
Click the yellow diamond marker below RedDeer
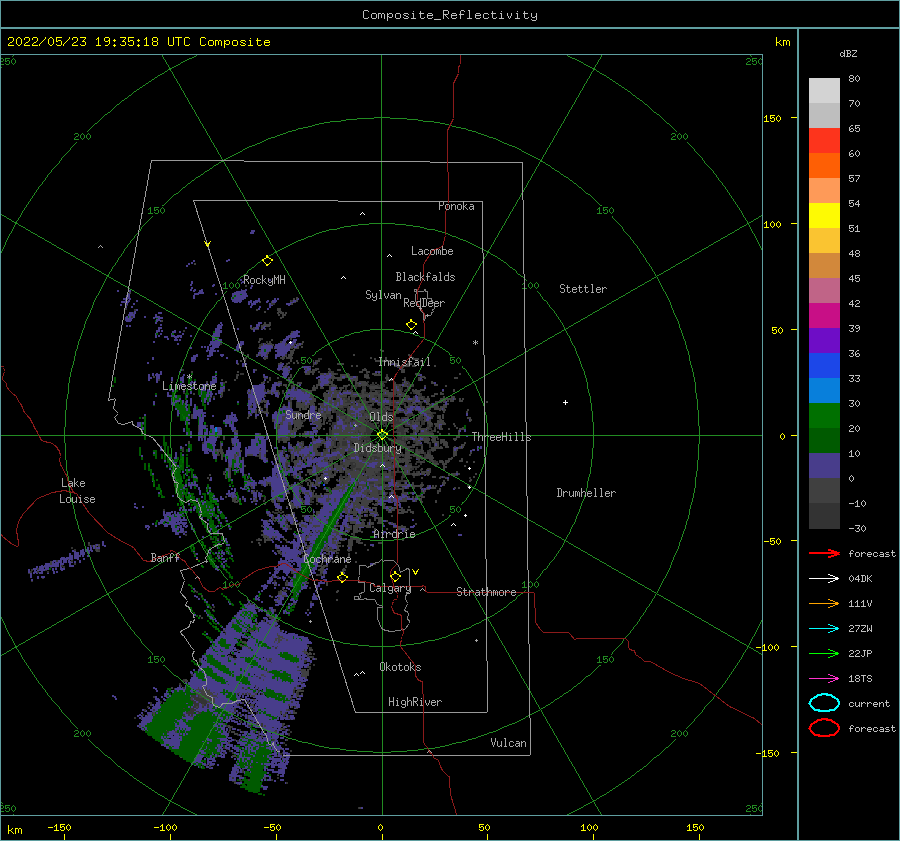(x=412, y=325)
